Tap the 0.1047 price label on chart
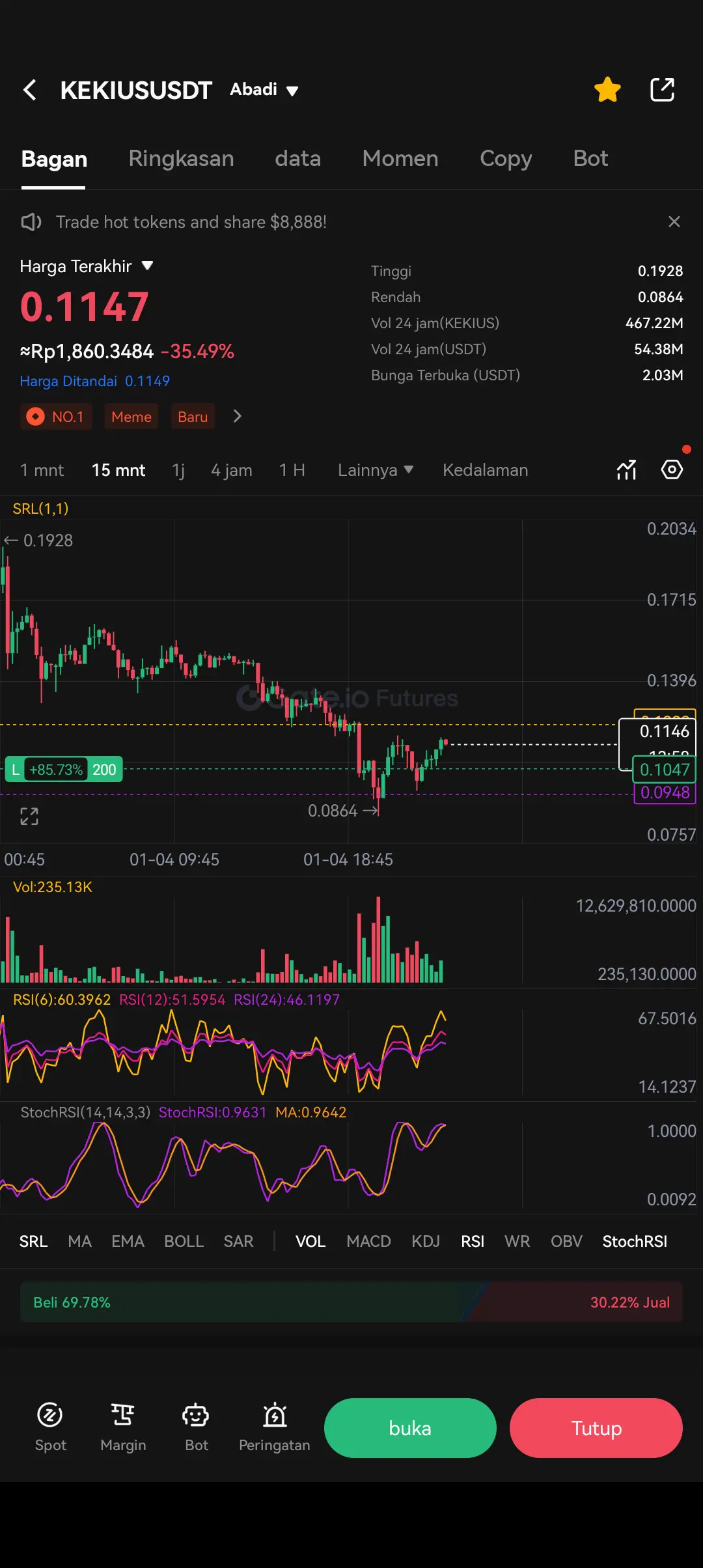Viewport: 703px width, 1568px height. tap(665, 770)
